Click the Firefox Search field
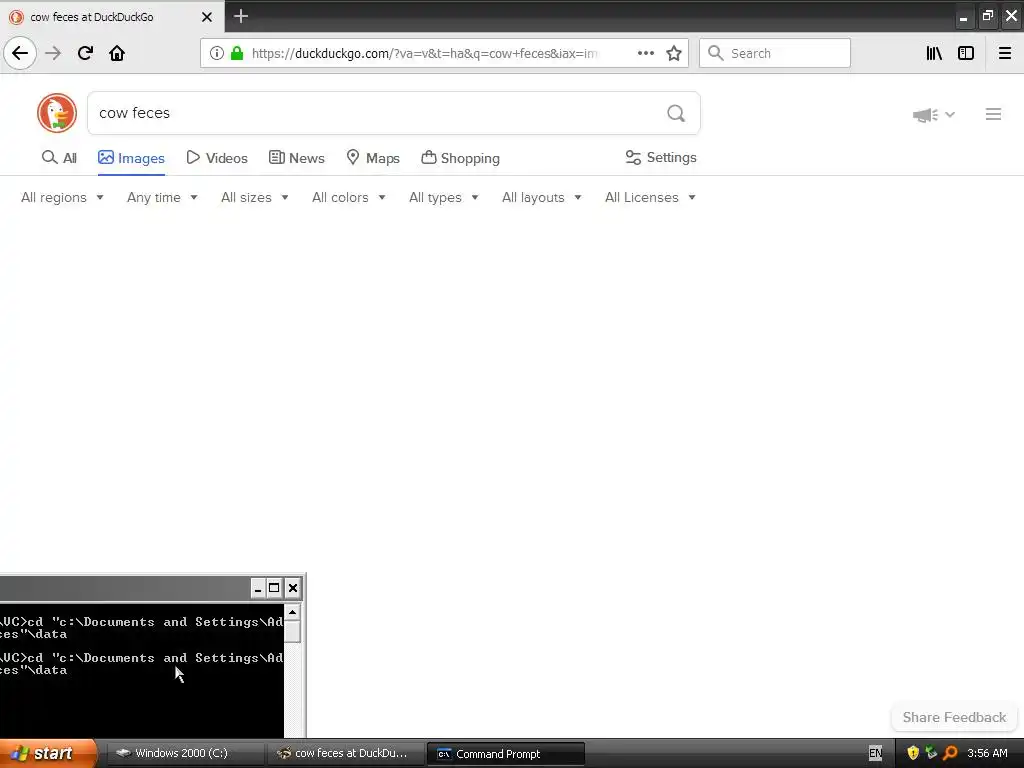Viewport: 1024px width, 768px height. pyautogui.click(x=775, y=53)
